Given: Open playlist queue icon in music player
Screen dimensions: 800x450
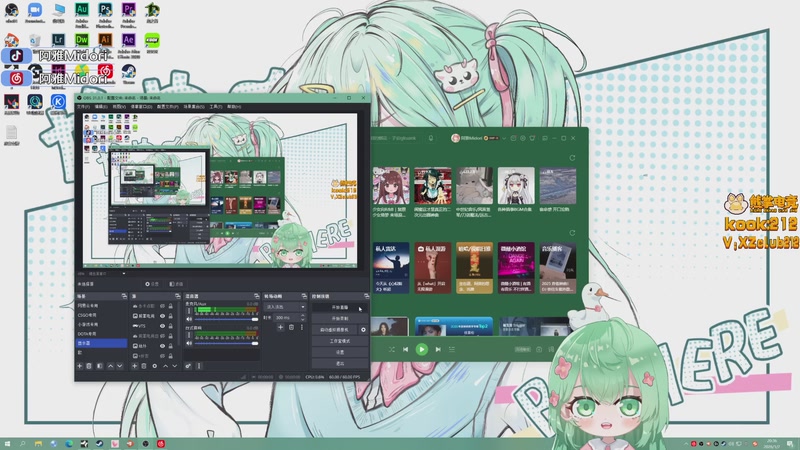Looking at the screenshot, I should (452, 349).
